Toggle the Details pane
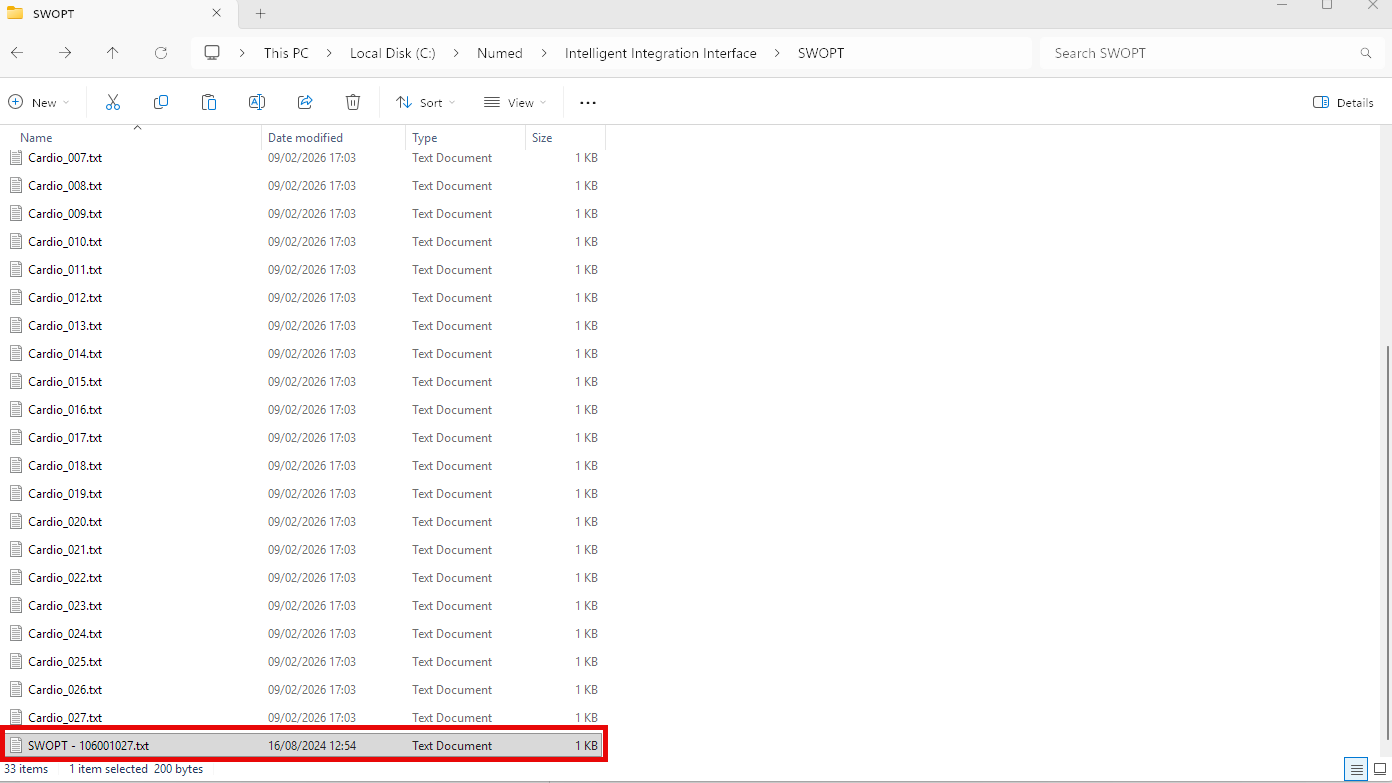 (1343, 102)
